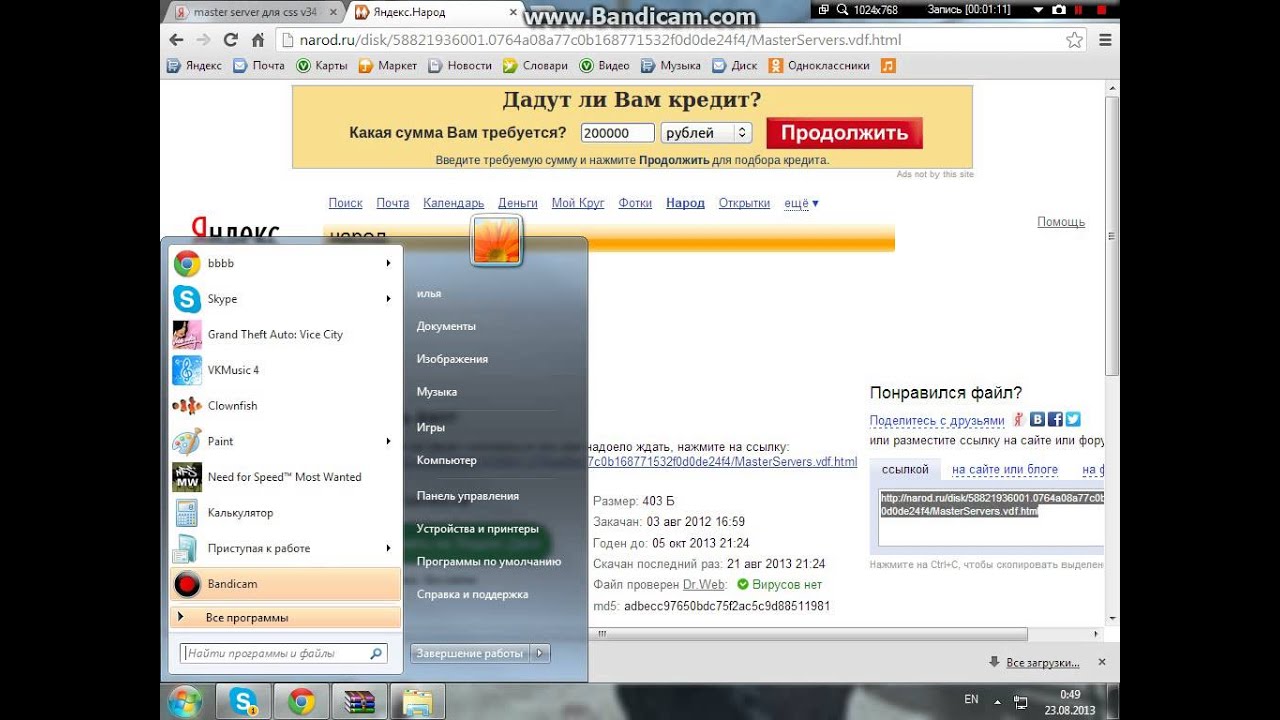Open currency dropdown рублей
Screen dimensions: 1280x720
705,133
